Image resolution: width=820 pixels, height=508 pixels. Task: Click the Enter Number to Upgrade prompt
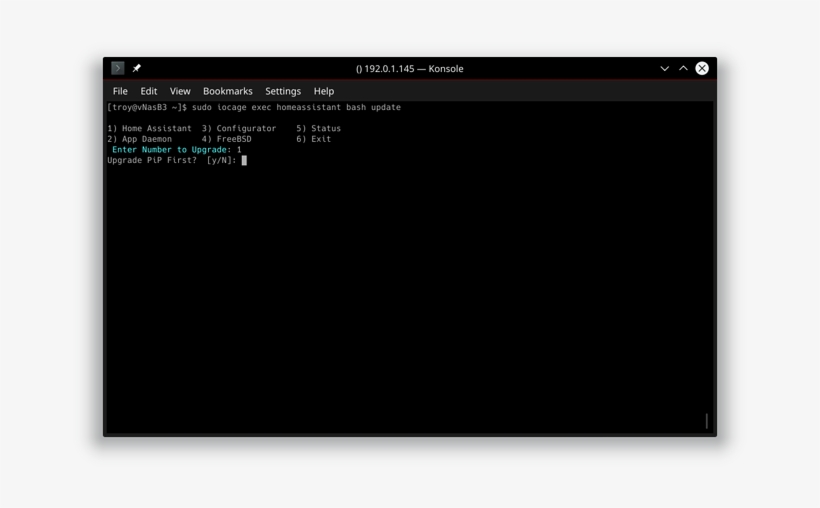click(x=172, y=150)
